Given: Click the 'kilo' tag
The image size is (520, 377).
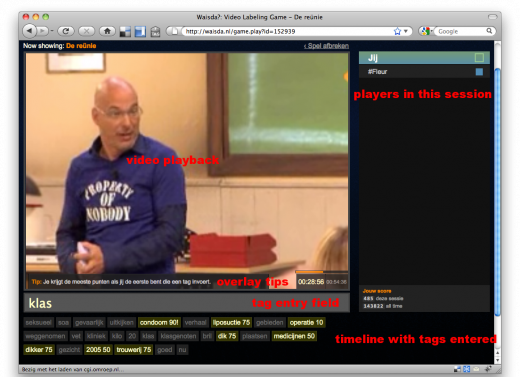Looking at the screenshot, I should point(117,336).
